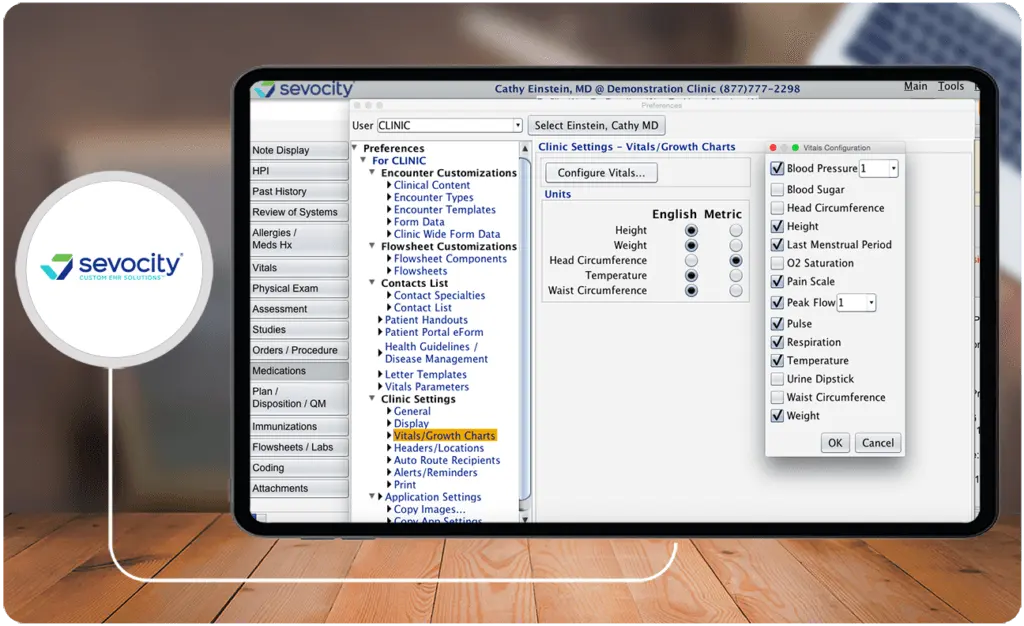Collapse the Clinic Settings node
Screen dimensions: 1024x626
pos(372,398)
